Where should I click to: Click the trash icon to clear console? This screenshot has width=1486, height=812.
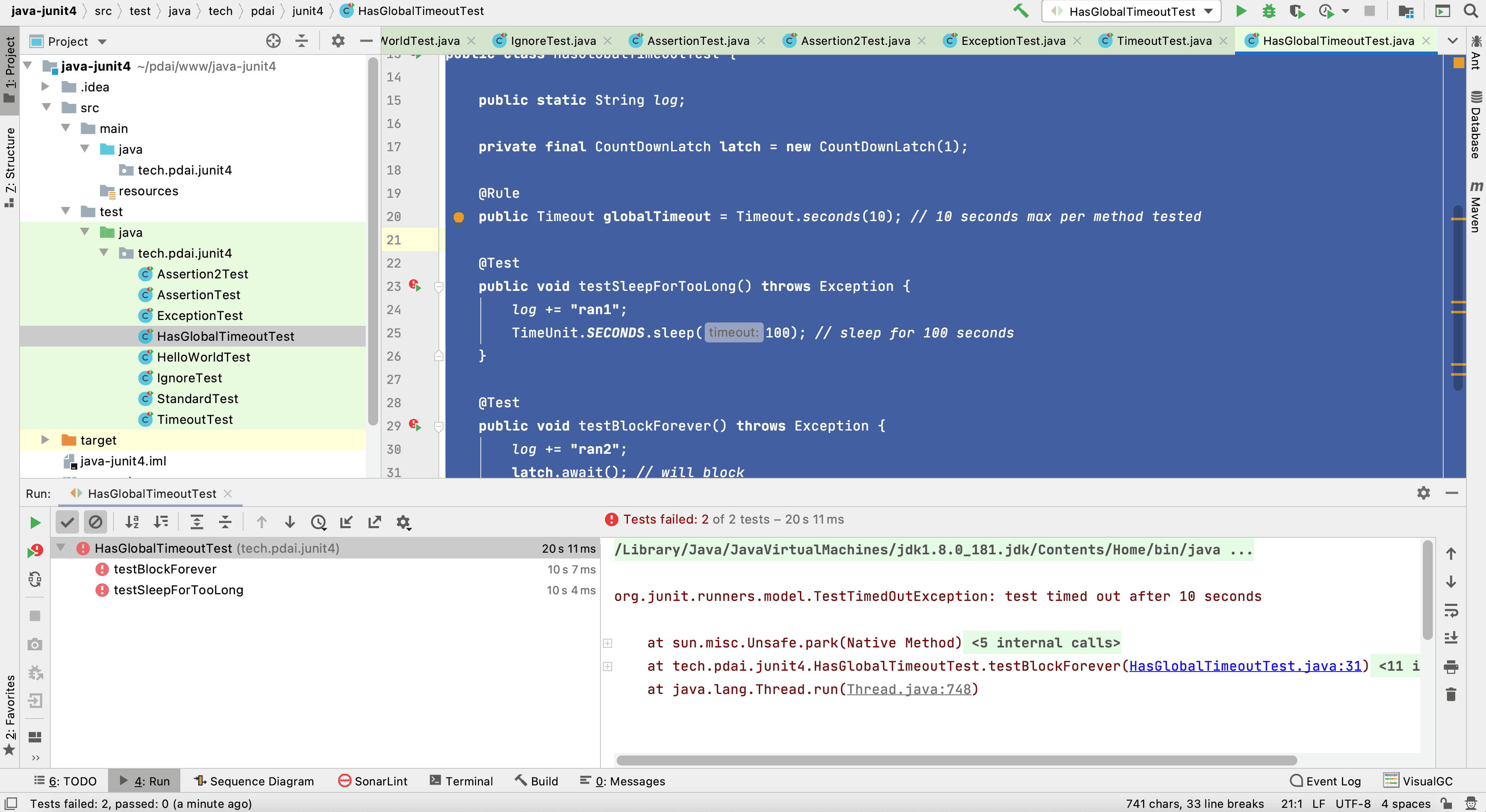(1451, 695)
